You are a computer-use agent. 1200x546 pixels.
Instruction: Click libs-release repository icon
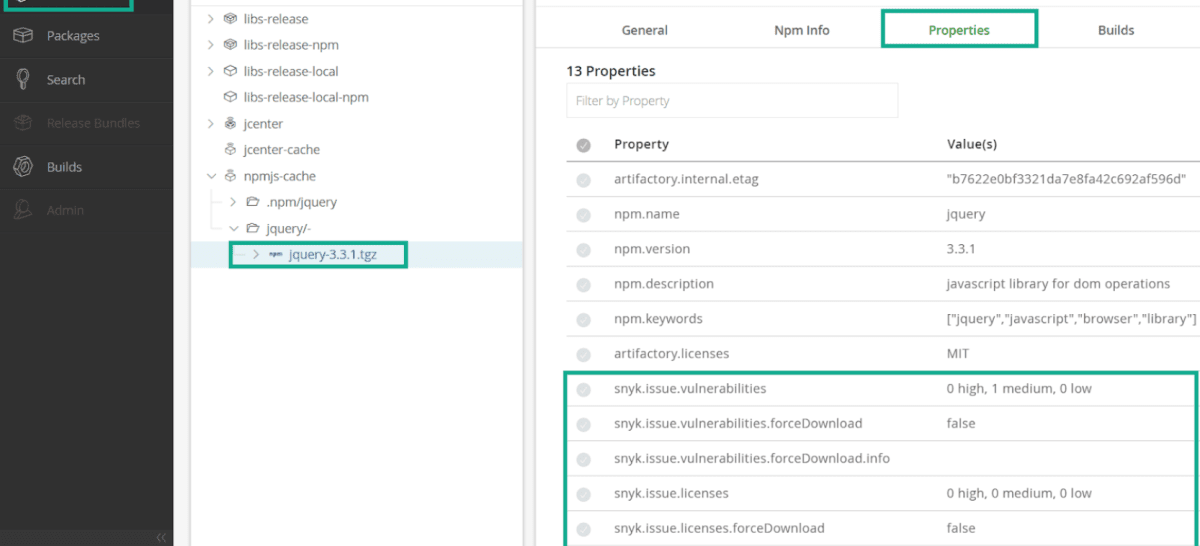click(230, 19)
